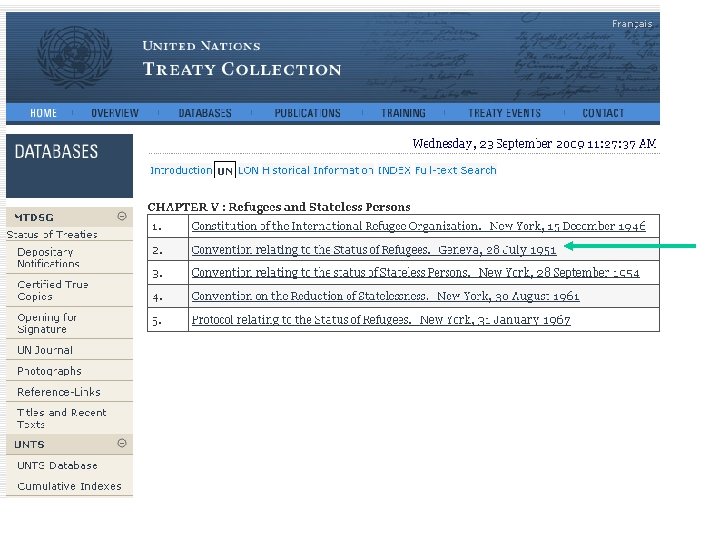Open Convention relating to the Status of Refugees

click(x=374, y=250)
